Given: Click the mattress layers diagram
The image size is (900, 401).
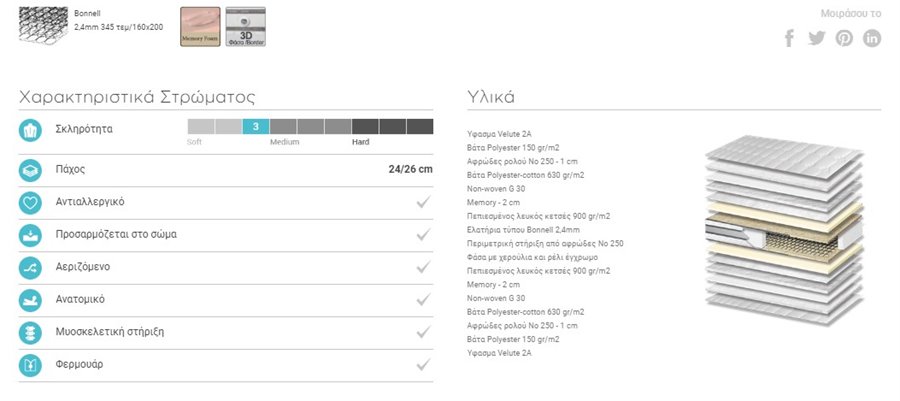Looking at the screenshot, I should point(785,229).
